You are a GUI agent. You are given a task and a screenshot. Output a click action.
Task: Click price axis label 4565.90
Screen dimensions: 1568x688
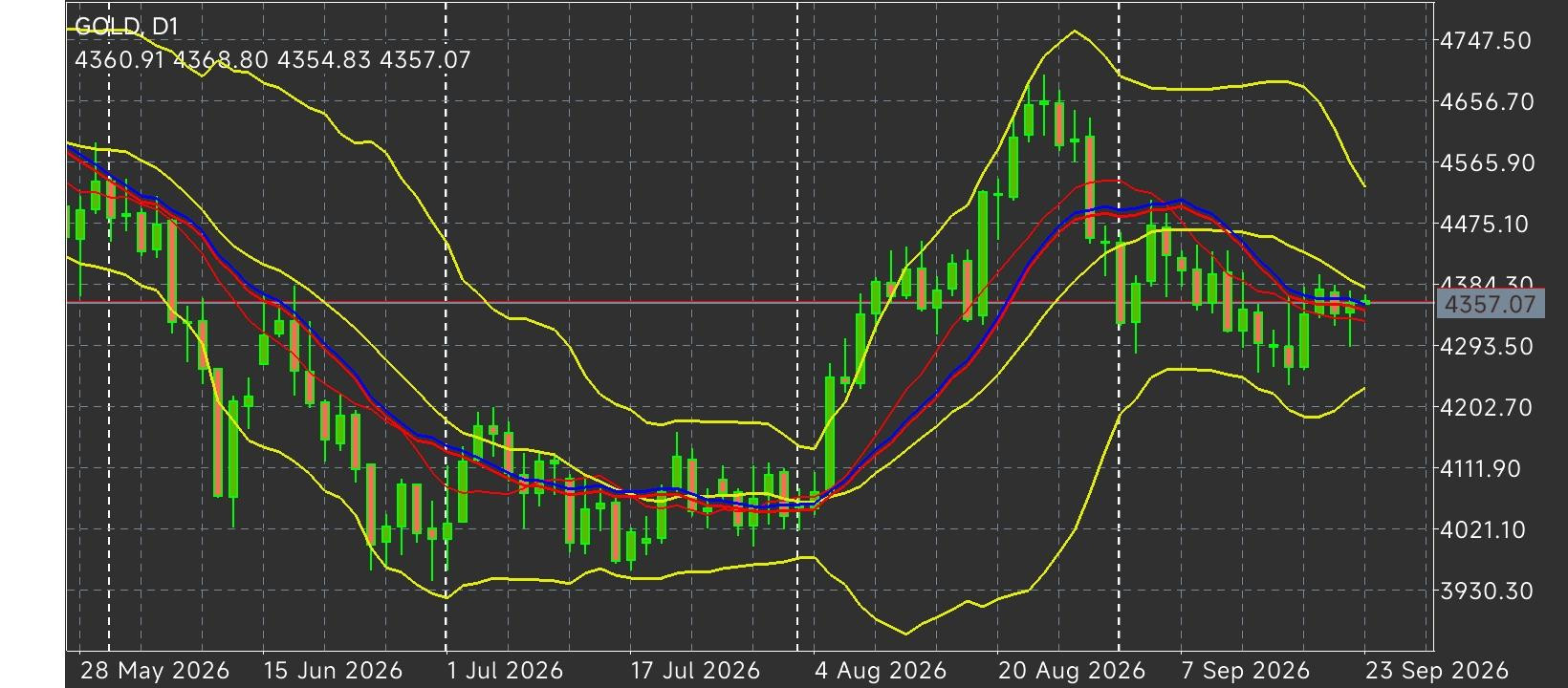(1485, 163)
